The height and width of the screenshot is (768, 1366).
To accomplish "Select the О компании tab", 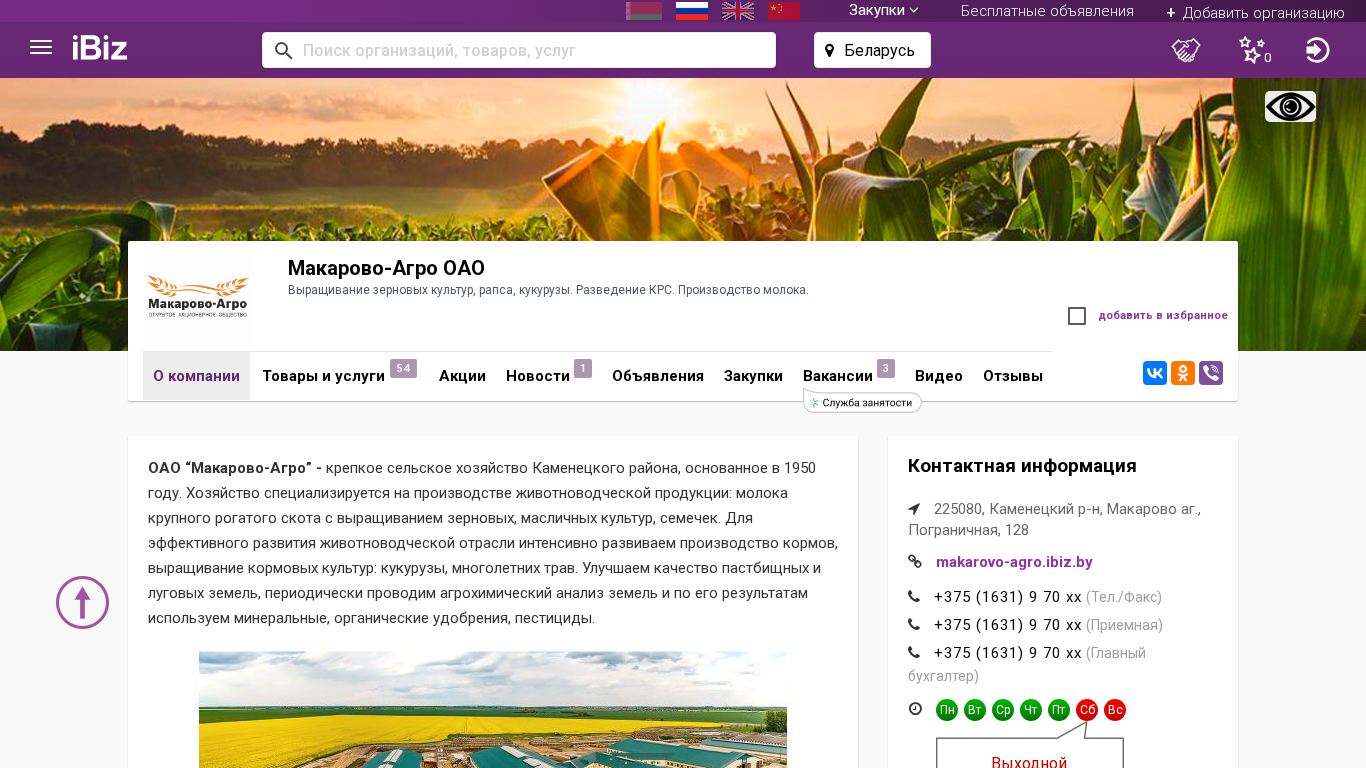I will coord(196,376).
